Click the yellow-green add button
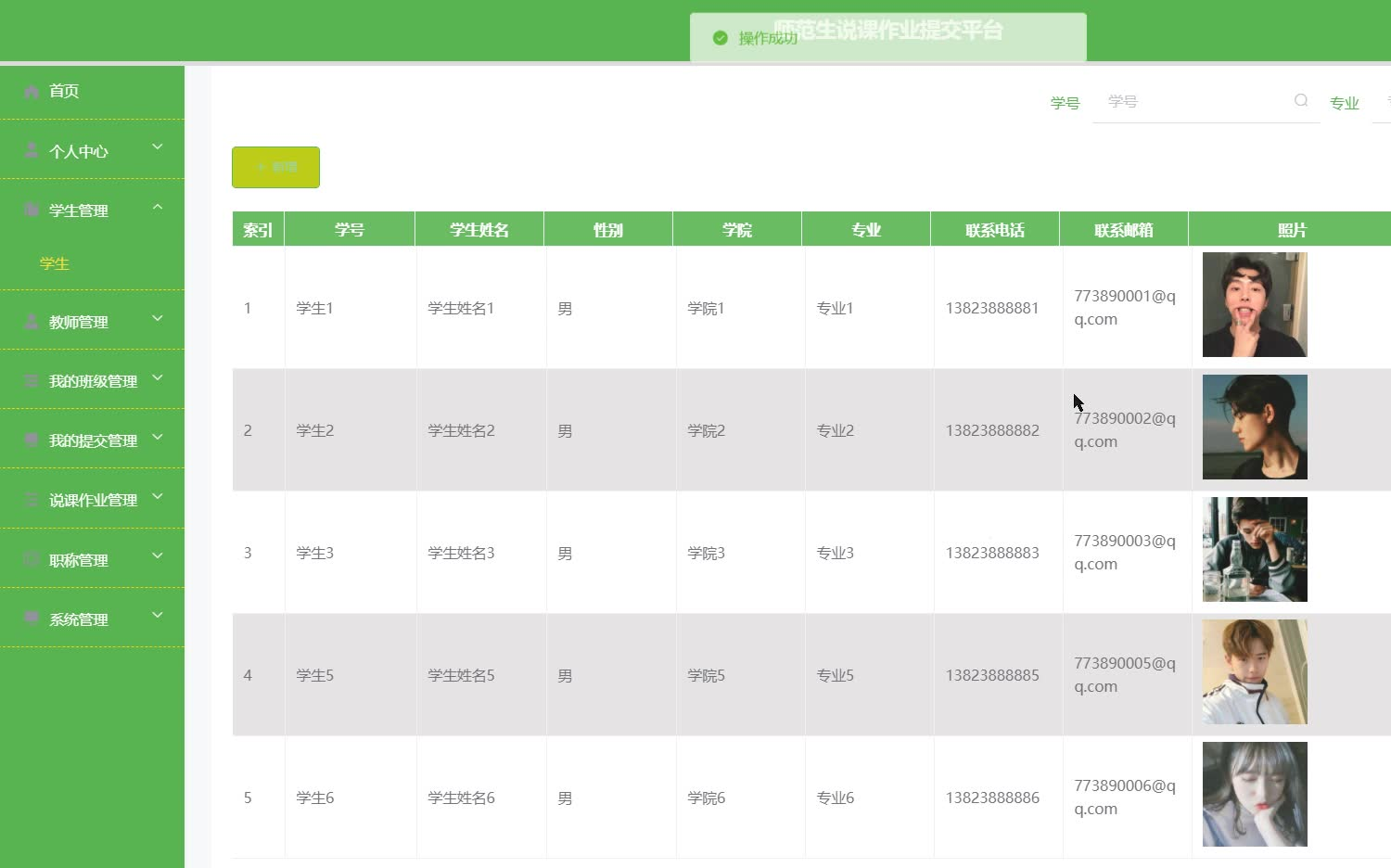 (x=275, y=167)
